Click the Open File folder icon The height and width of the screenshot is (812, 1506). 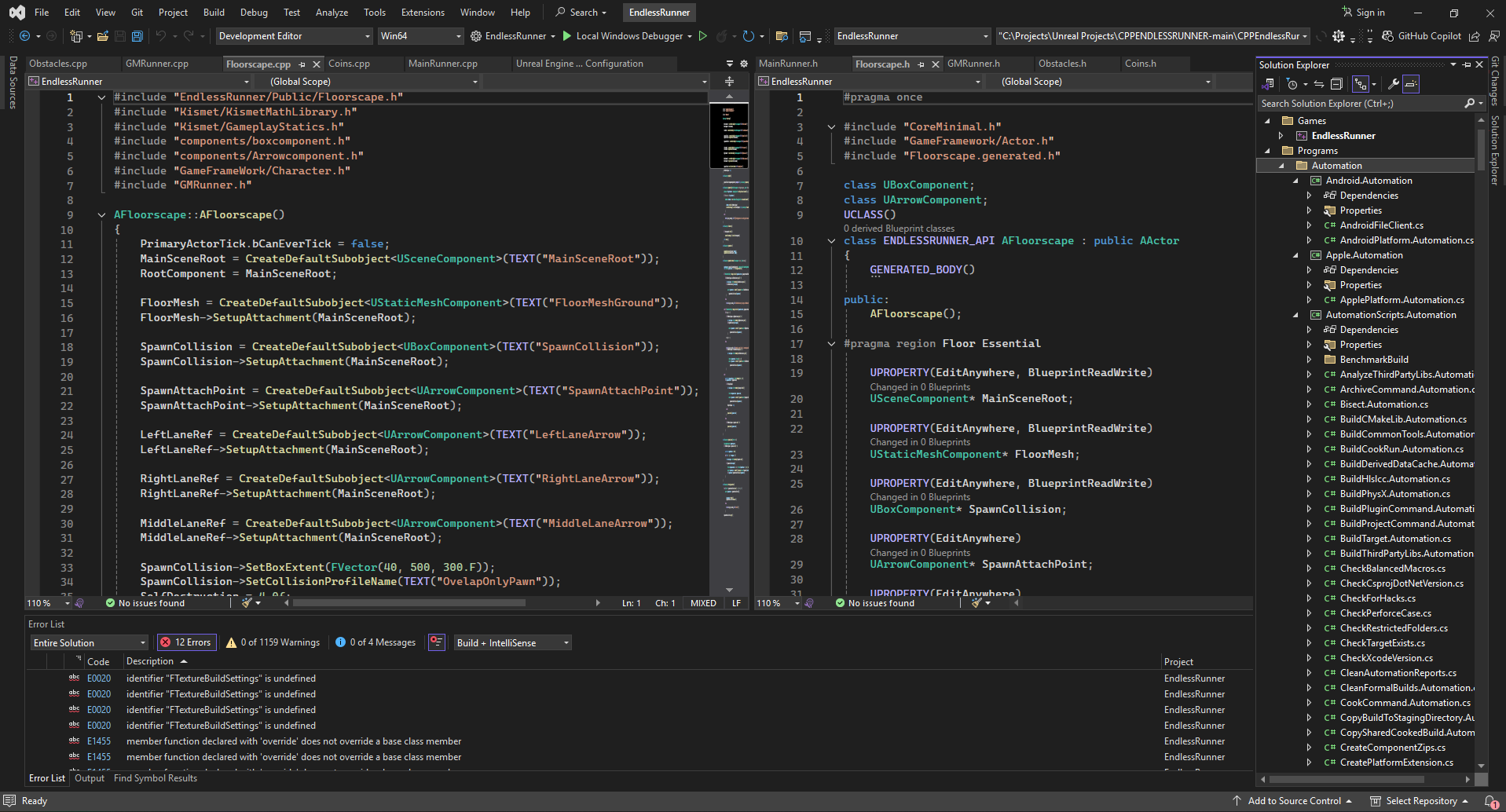(x=102, y=36)
